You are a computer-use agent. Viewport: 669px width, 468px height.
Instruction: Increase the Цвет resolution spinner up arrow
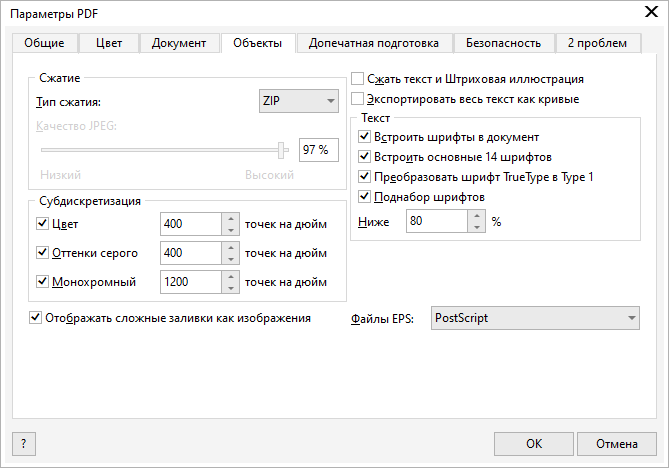[x=230, y=218]
